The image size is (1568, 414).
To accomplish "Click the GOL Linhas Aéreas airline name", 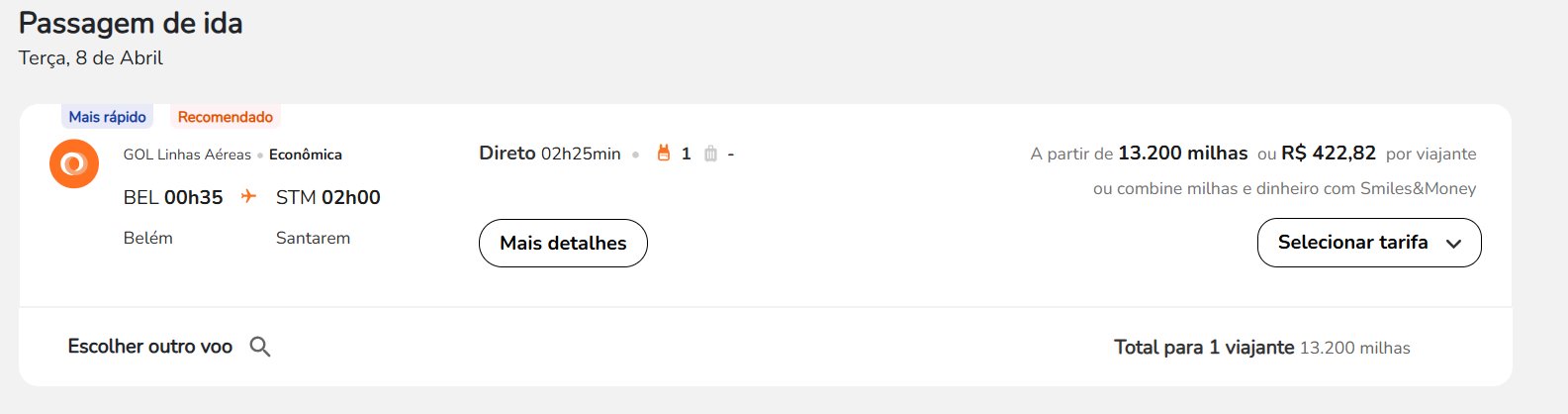I will (187, 155).
